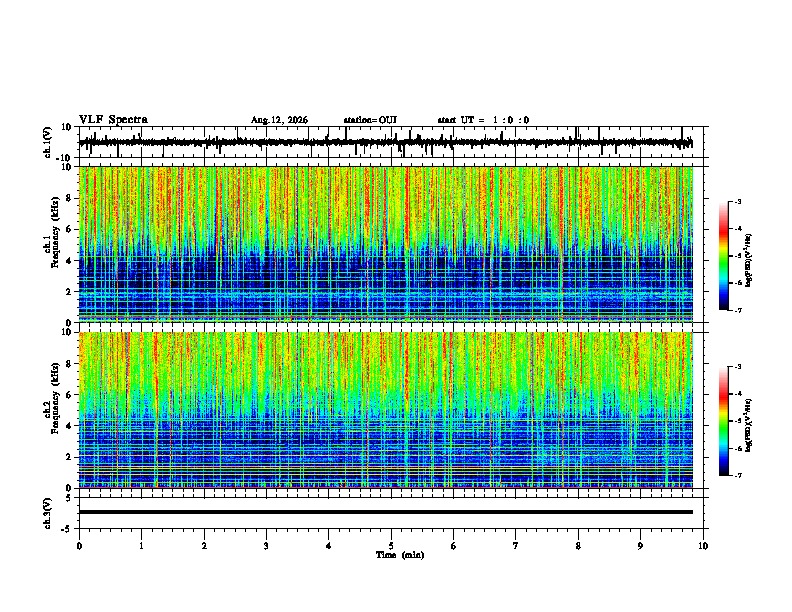792x612 pixels.
Task: Click the ch.1 color bar PSD unit label
Action: tap(748, 260)
